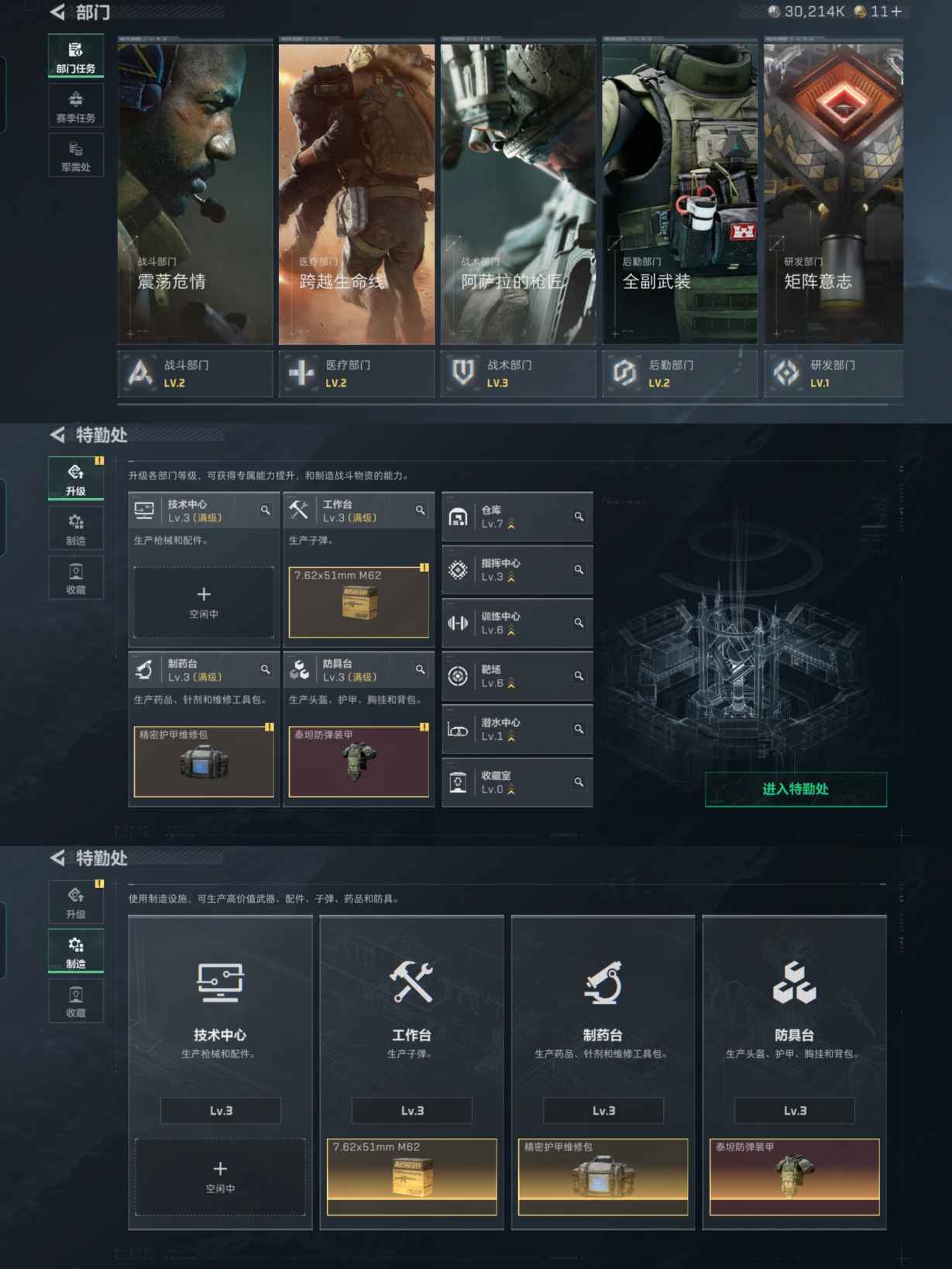
Task: View 潜水中心 details via magnifier icon
Action: click(579, 729)
